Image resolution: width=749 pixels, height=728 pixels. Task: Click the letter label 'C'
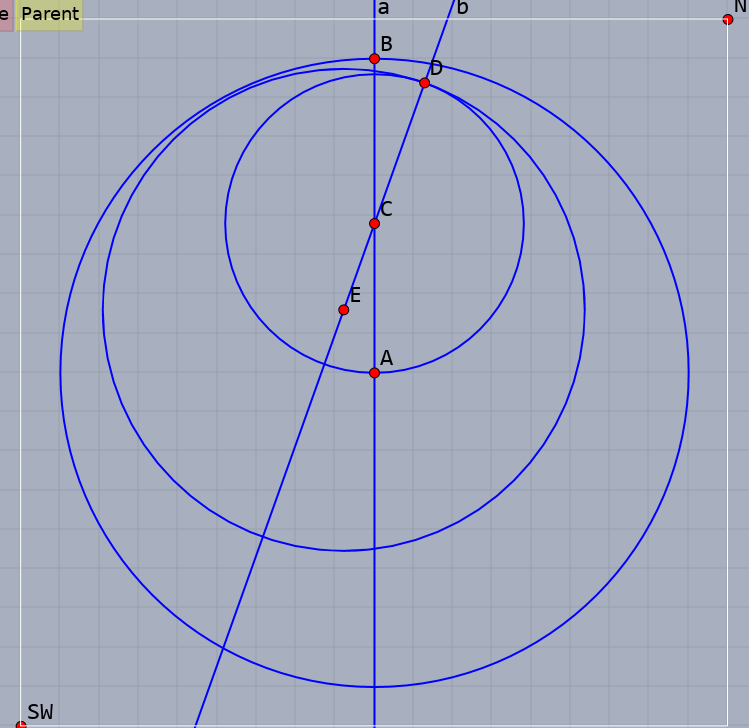coord(386,209)
